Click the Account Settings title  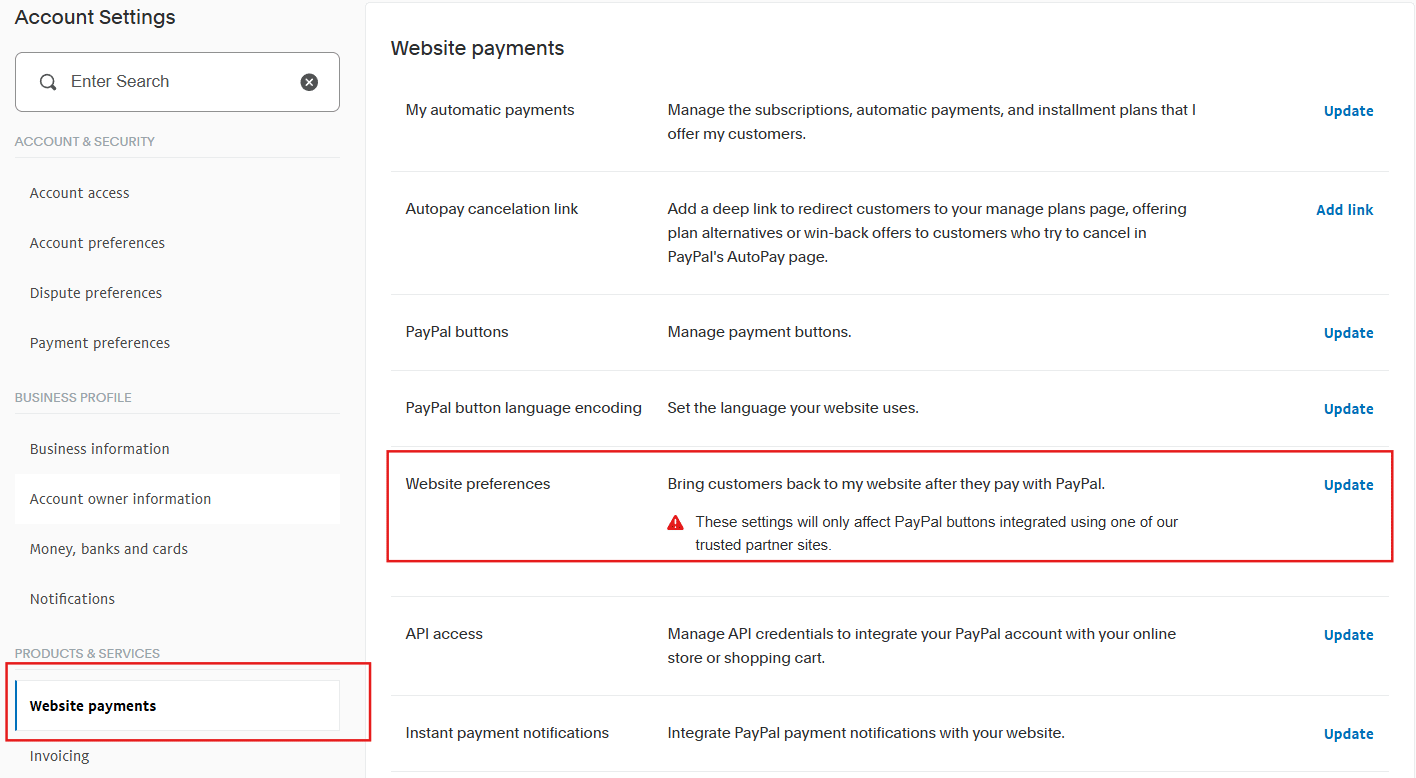(95, 17)
